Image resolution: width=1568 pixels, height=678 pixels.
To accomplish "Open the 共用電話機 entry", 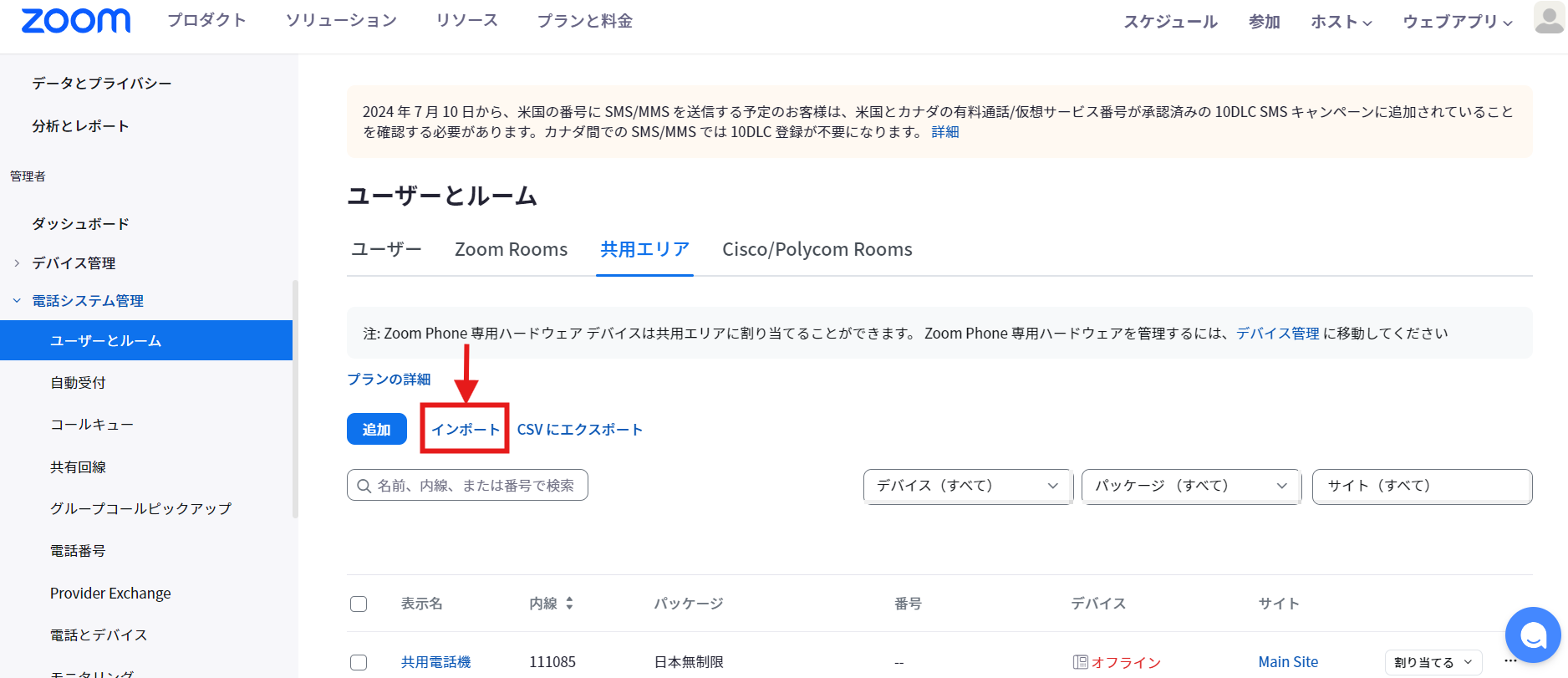I will click(435, 662).
